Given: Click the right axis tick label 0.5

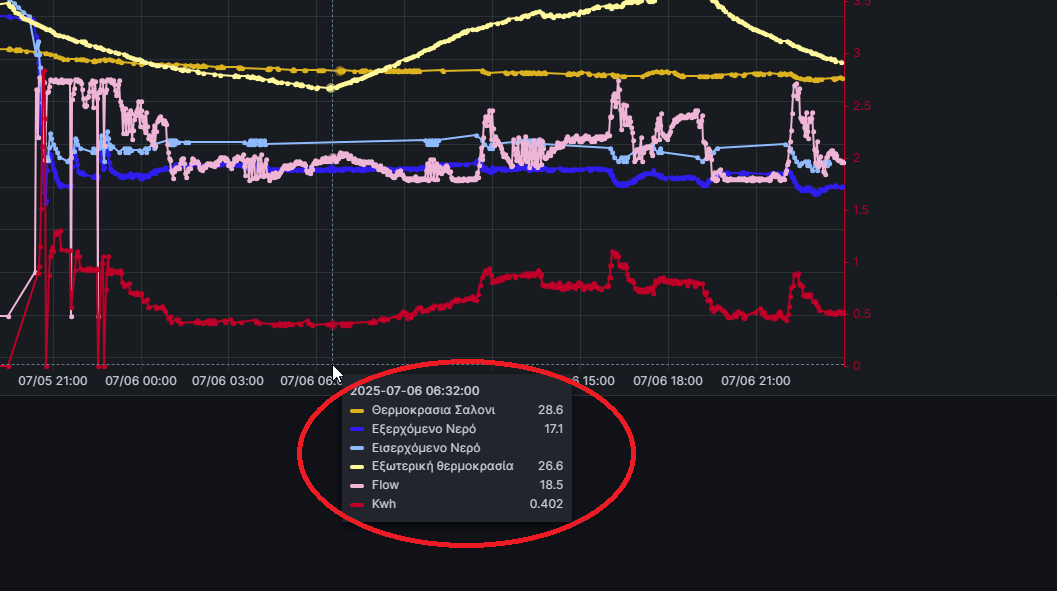Looking at the screenshot, I should pos(860,314).
